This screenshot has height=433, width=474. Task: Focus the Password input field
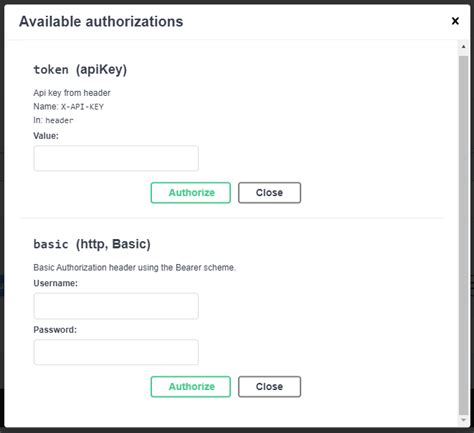[x=116, y=352]
